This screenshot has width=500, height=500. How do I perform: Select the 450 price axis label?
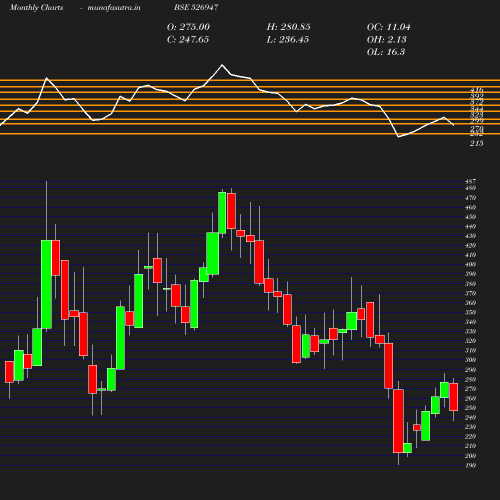coord(471,217)
